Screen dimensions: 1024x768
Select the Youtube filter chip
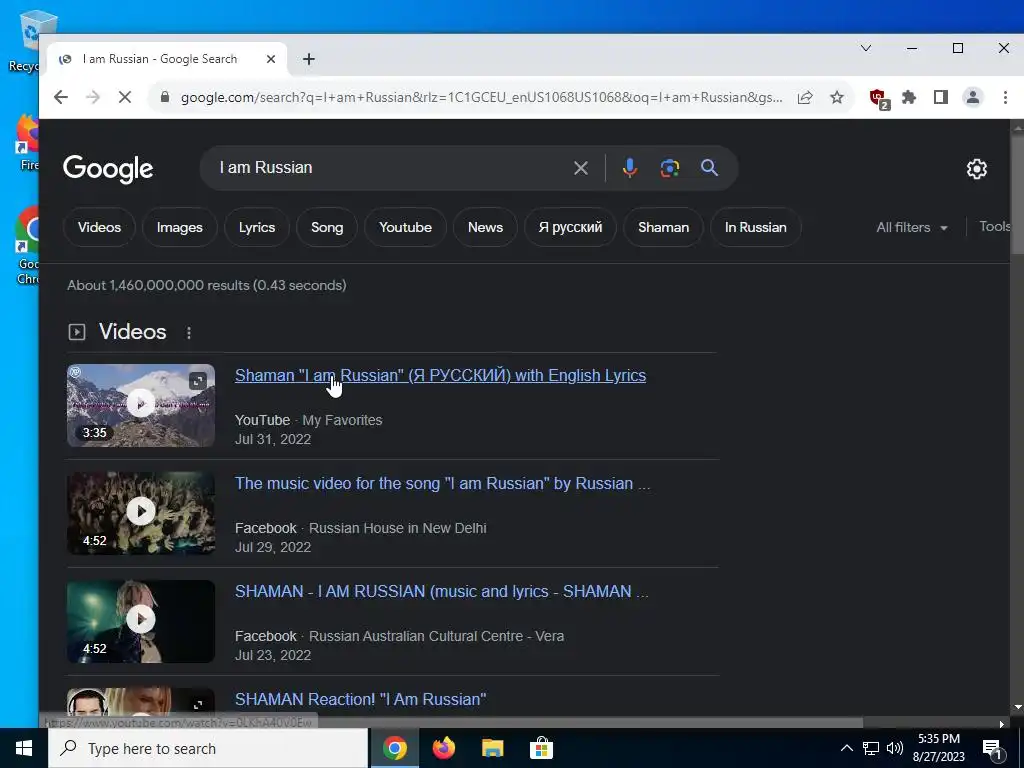[406, 227]
